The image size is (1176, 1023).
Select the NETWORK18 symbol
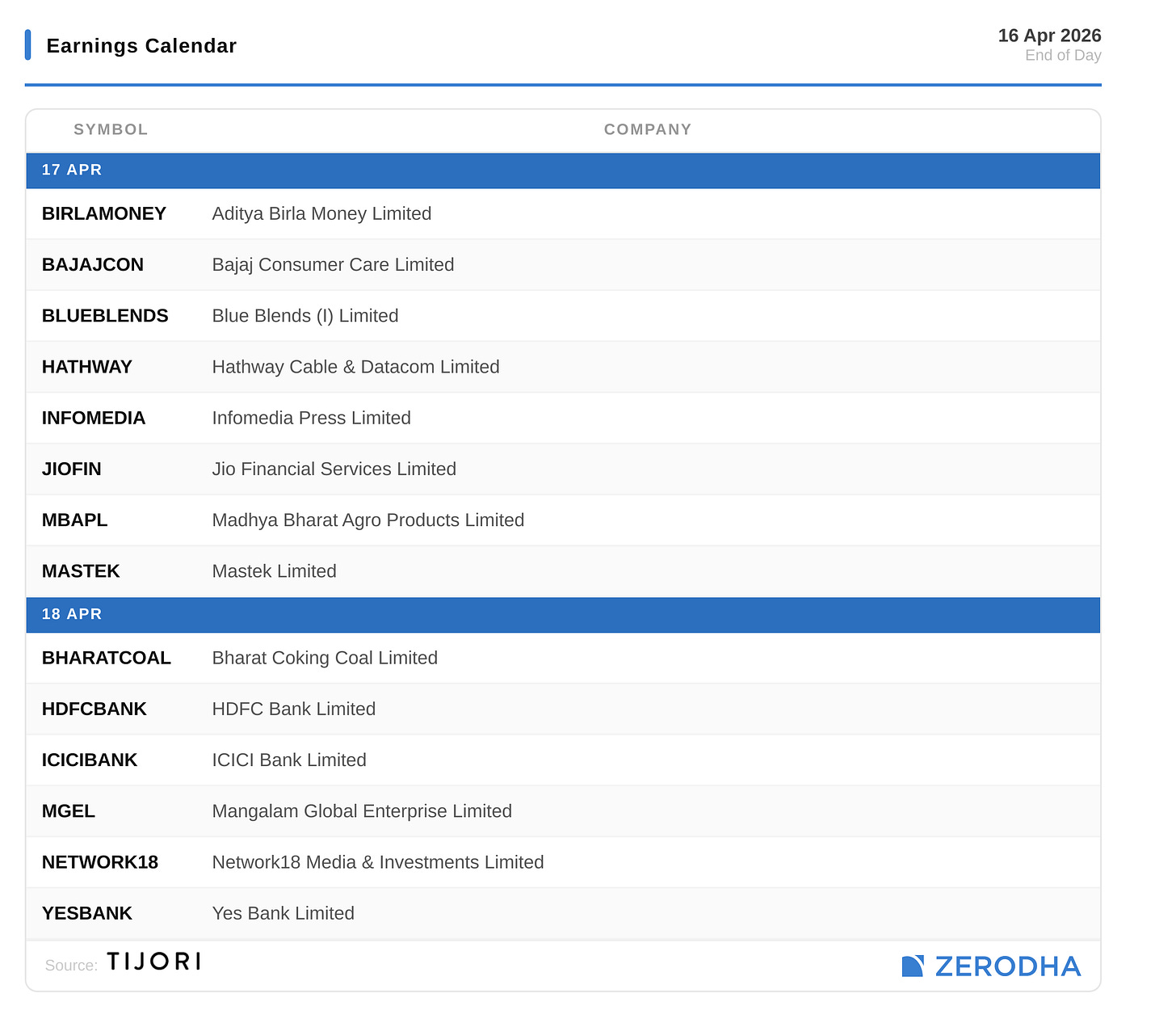click(x=100, y=862)
